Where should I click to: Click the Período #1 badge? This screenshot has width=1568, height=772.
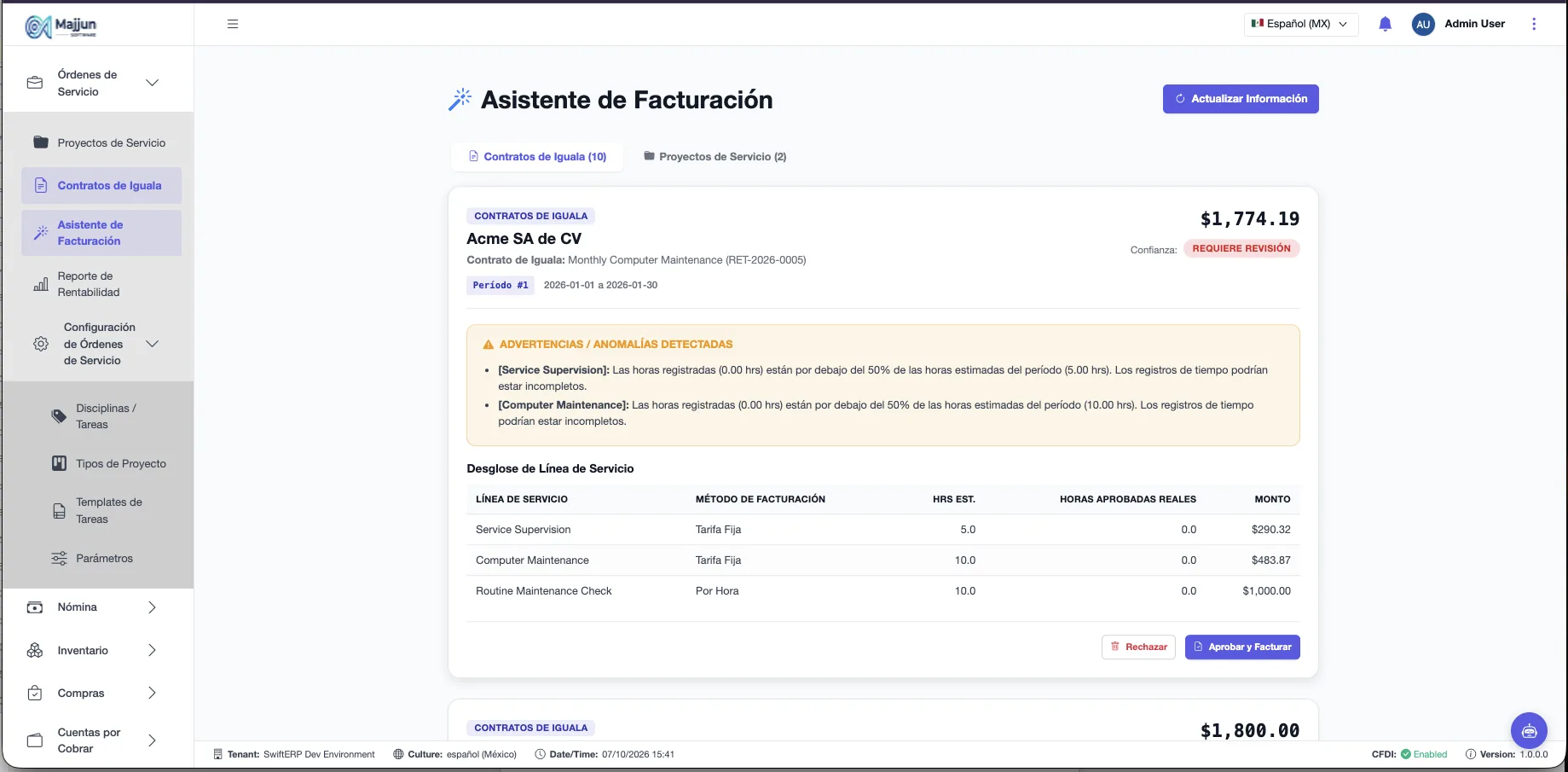(500, 285)
